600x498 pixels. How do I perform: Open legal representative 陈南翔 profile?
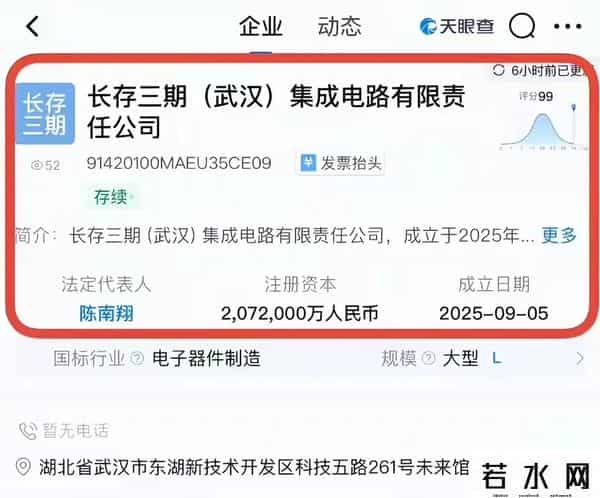tap(106, 313)
